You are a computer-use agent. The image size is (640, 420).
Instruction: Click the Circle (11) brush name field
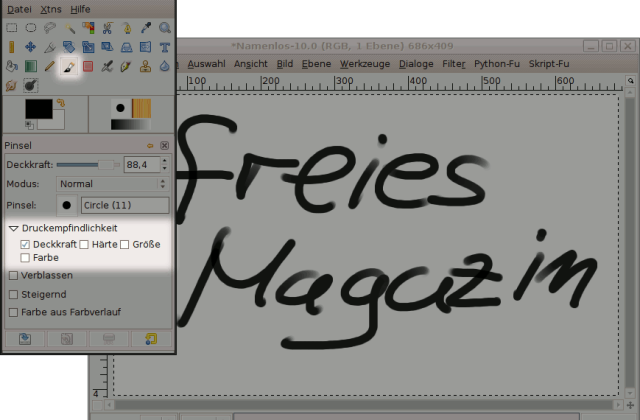(x=125, y=205)
